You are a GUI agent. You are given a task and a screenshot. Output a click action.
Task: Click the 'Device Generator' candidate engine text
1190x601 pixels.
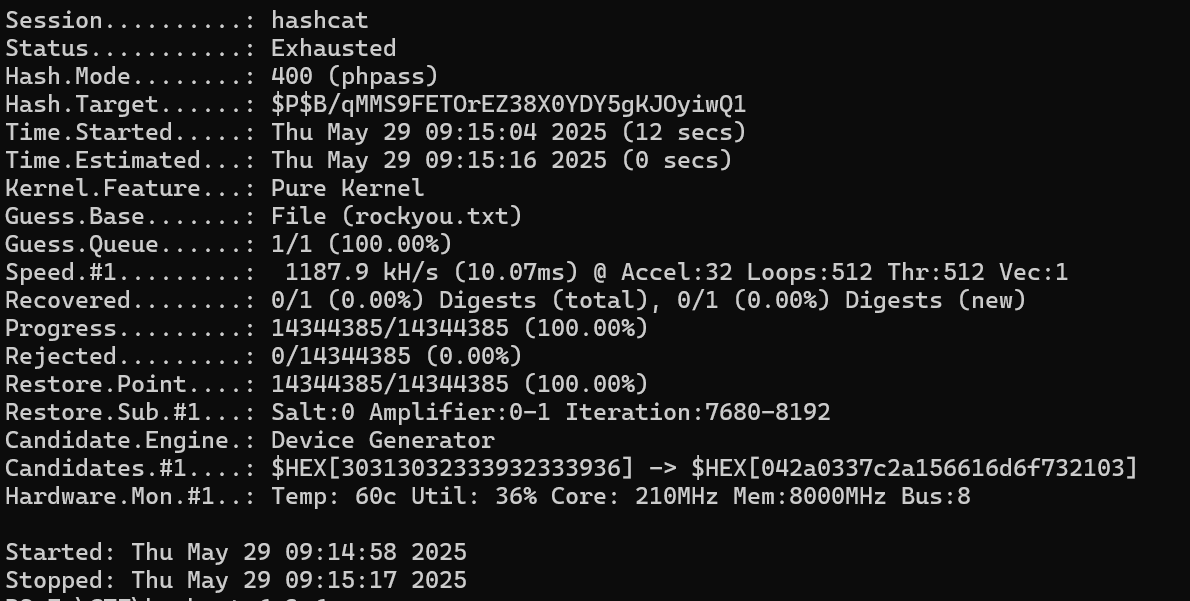click(x=382, y=441)
